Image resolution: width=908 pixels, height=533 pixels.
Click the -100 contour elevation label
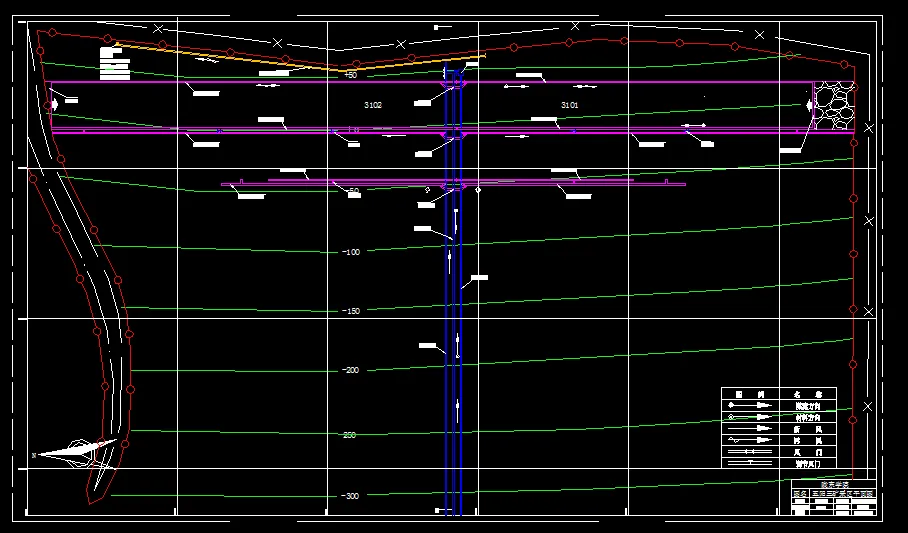(x=351, y=252)
